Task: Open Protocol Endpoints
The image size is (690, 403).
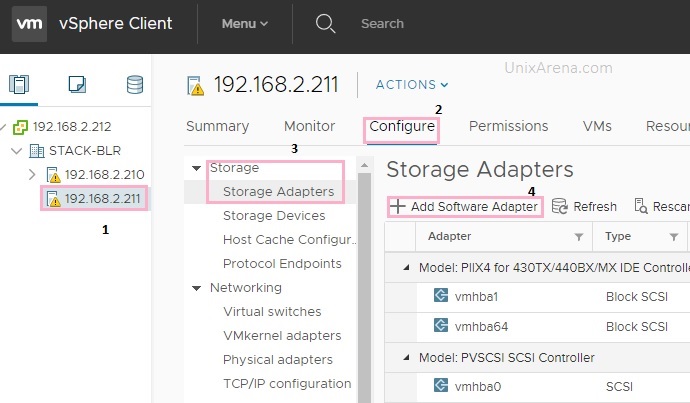Action: (282, 264)
